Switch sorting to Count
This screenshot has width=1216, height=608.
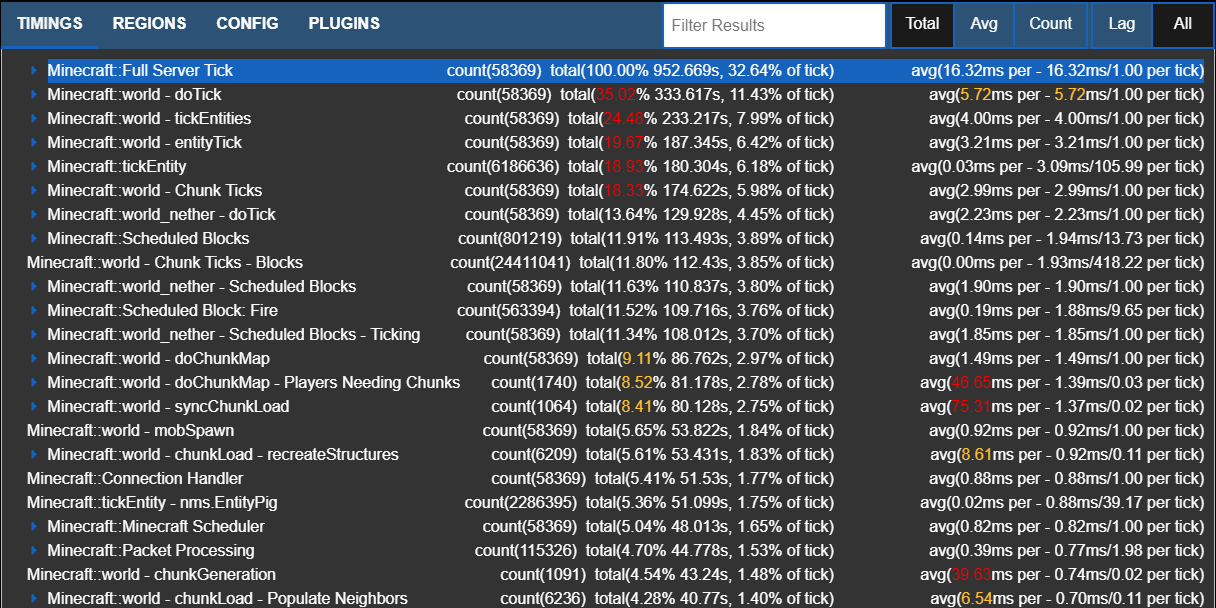click(1050, 25)
